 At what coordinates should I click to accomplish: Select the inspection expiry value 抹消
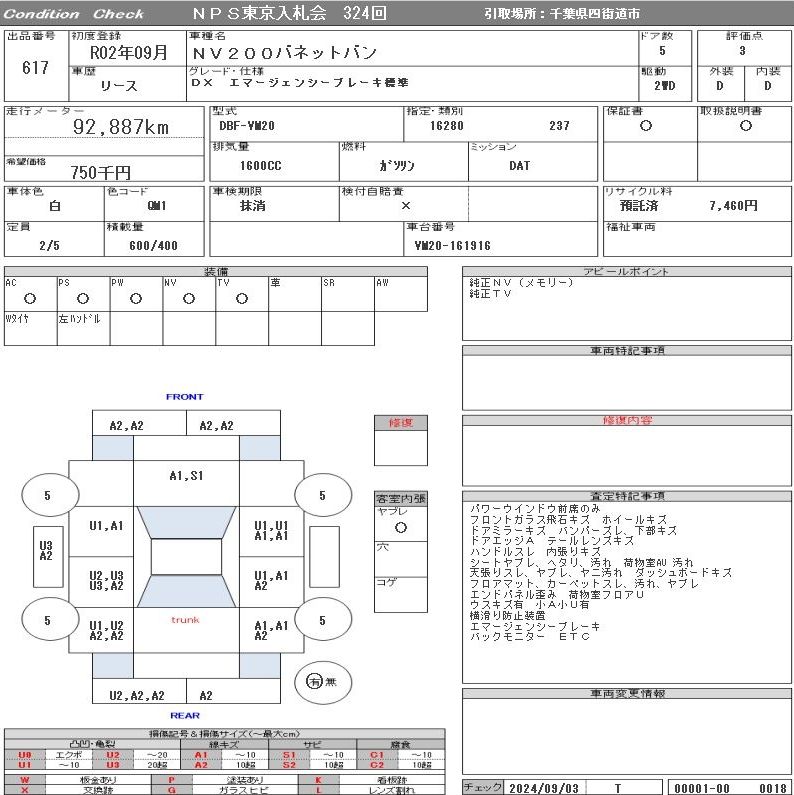pyautogui.click(x=252, y=205)
